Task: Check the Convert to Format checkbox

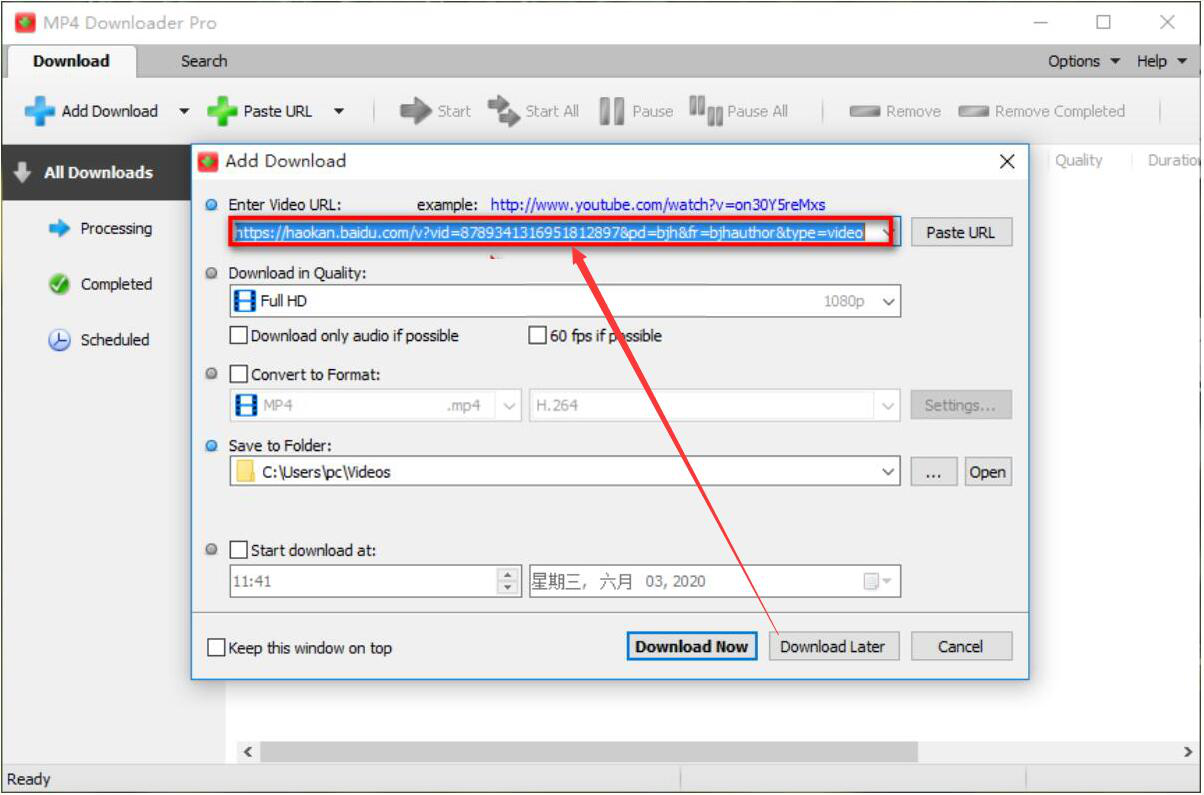Action: click(x=239, y=374)
